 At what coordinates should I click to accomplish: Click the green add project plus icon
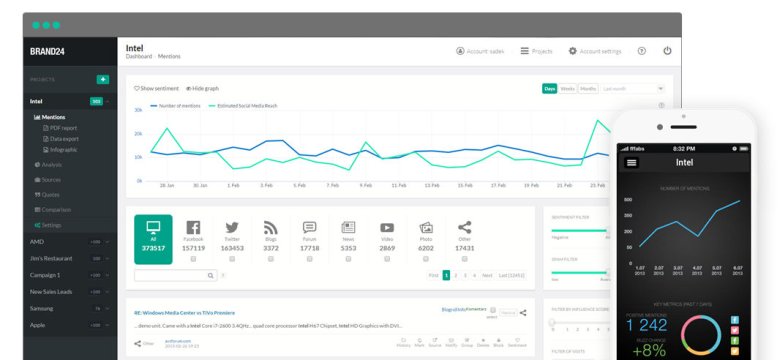coord(103,80)
